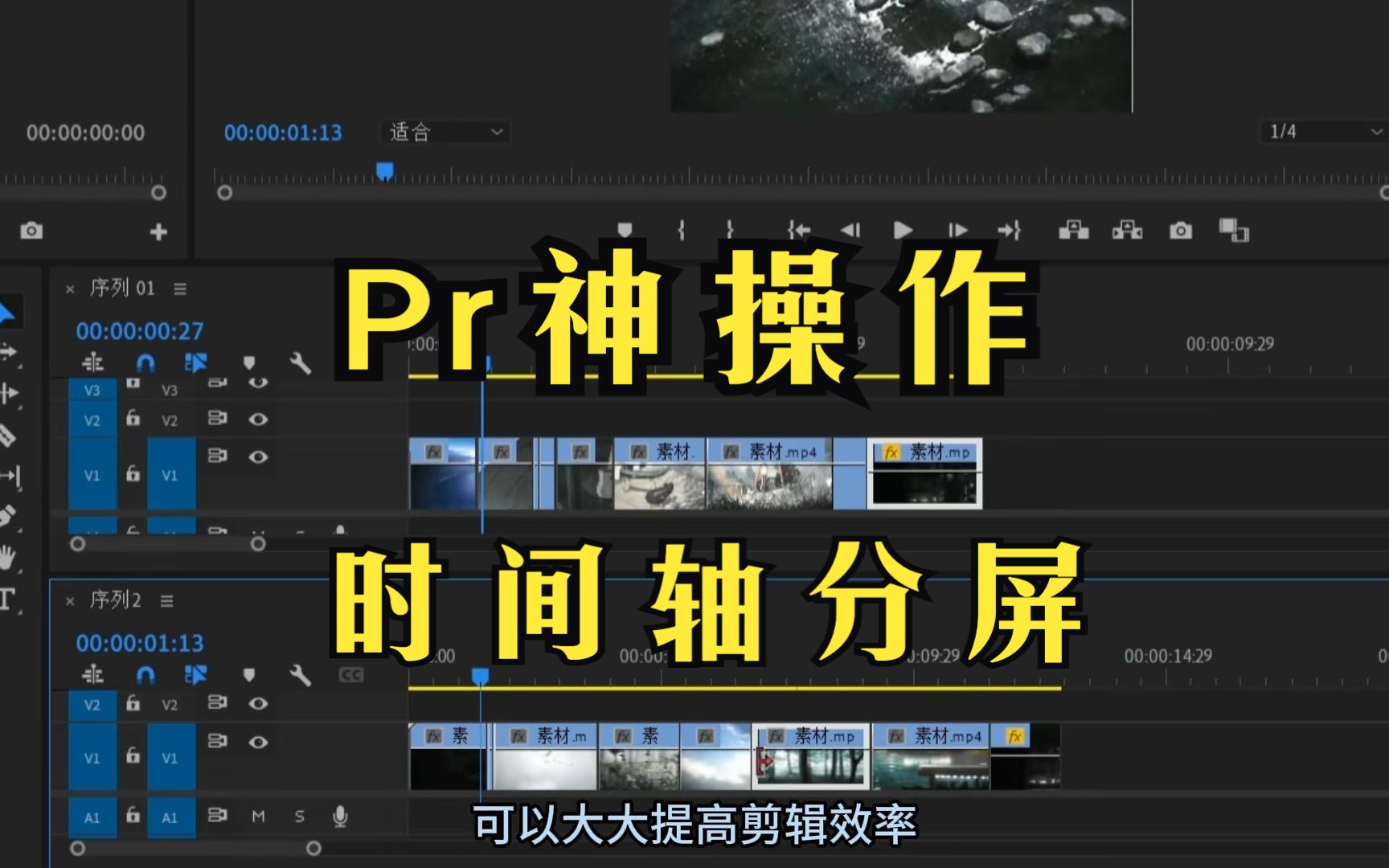Toggle nest sequence insert in 序列 01
The image size is (1389, 868).
tap(92, 362)
